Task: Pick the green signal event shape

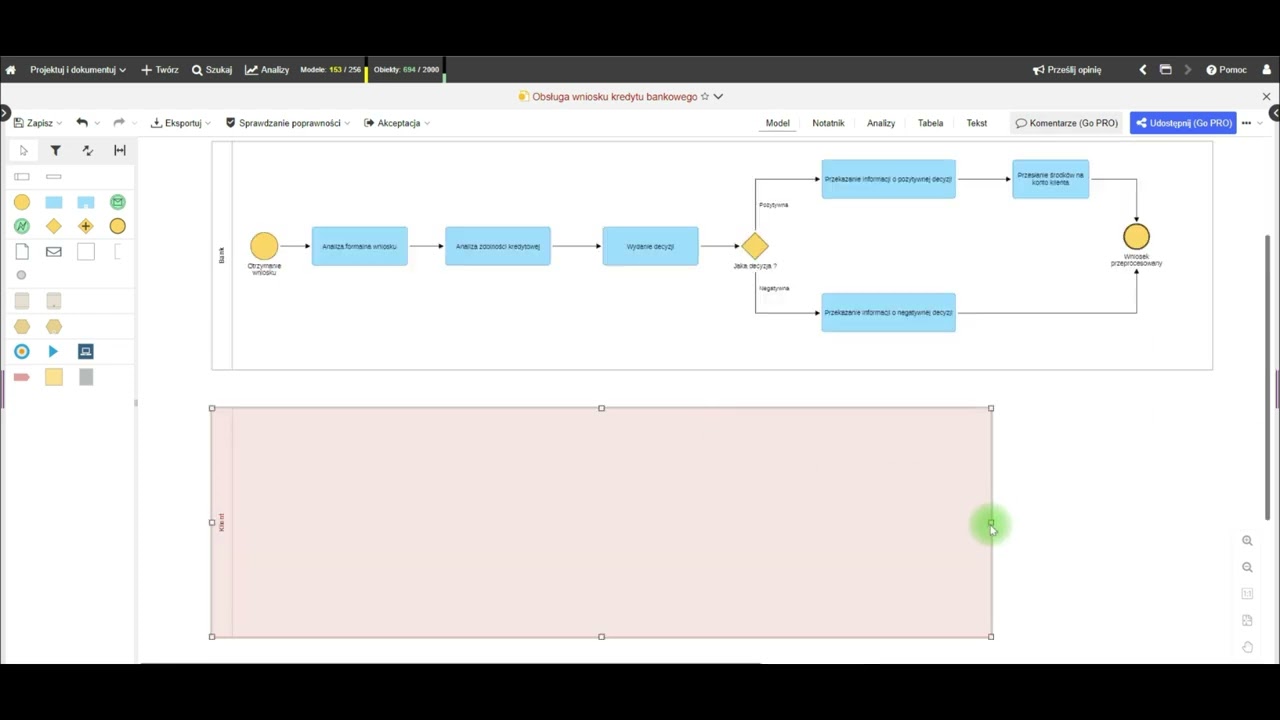Action: (22, 226)
